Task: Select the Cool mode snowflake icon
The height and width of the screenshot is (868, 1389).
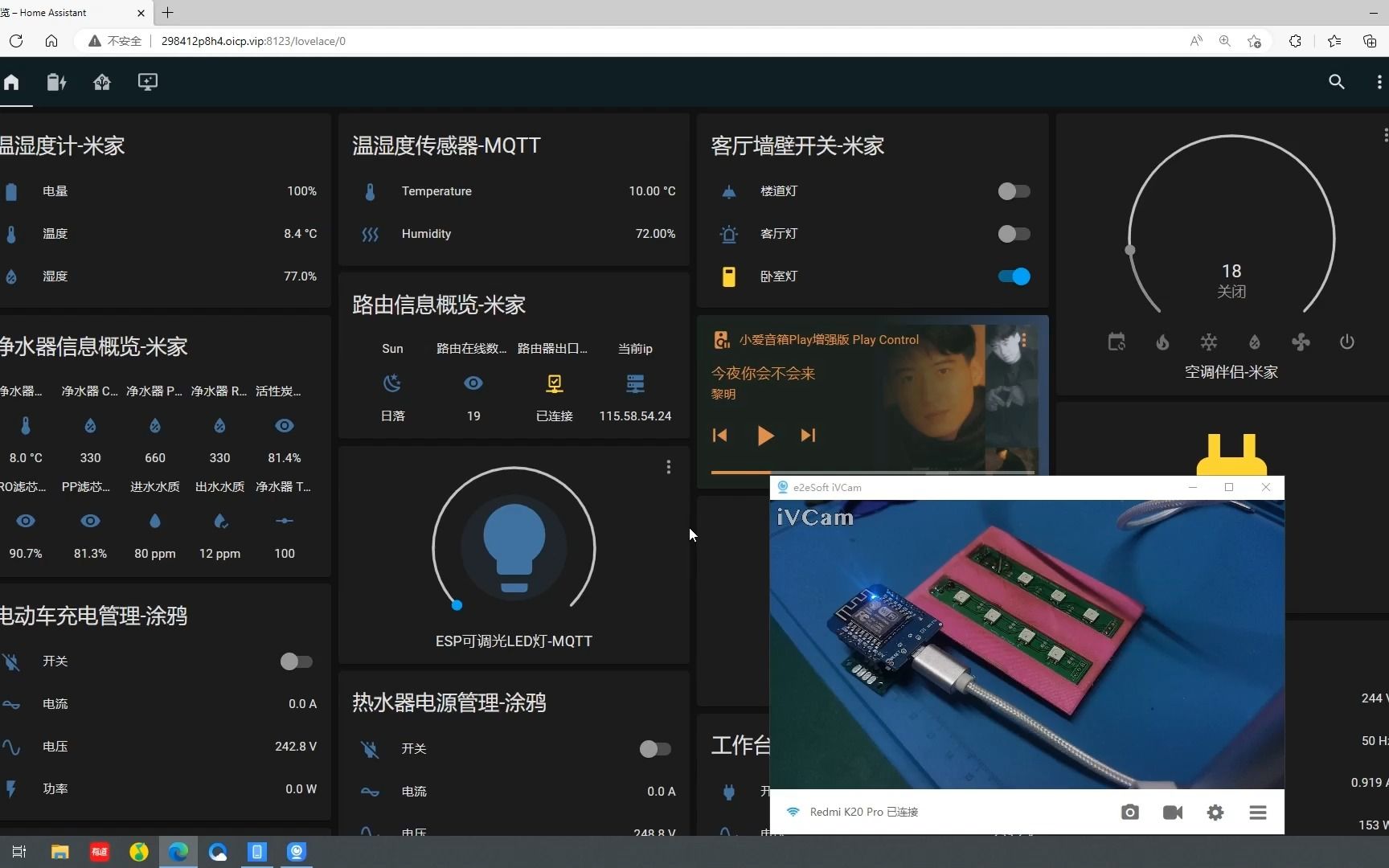Action: click(1209, 342)
